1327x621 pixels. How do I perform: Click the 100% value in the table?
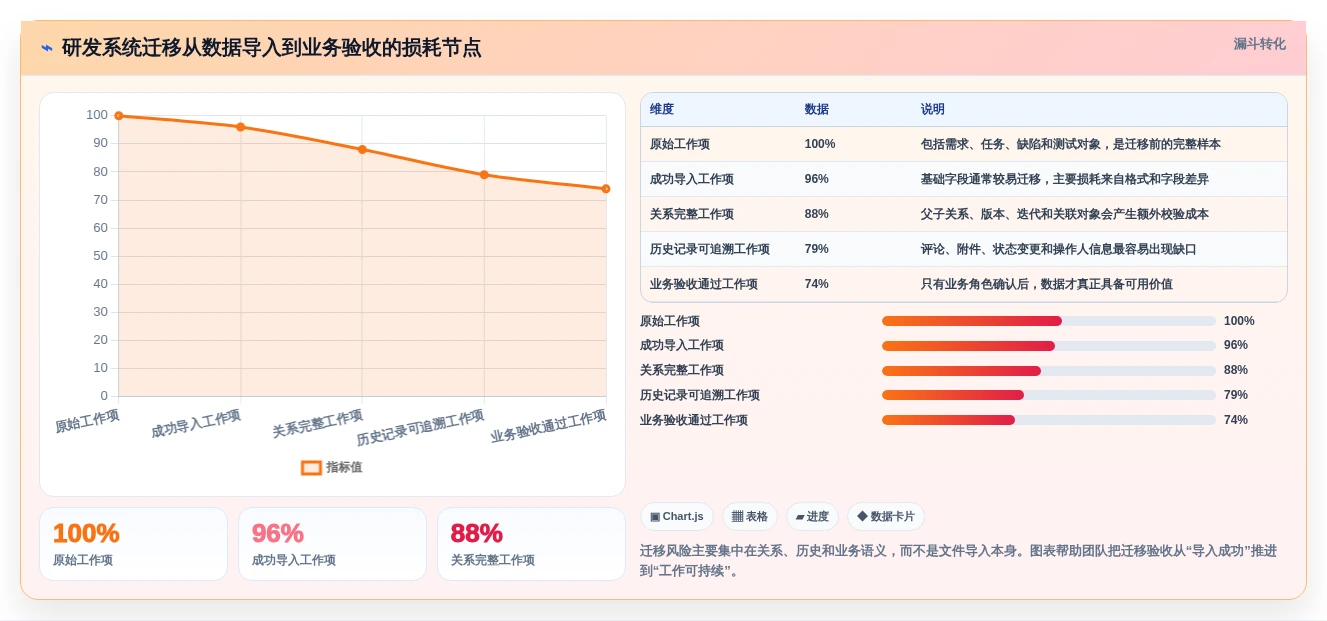(x=820, y=144)
